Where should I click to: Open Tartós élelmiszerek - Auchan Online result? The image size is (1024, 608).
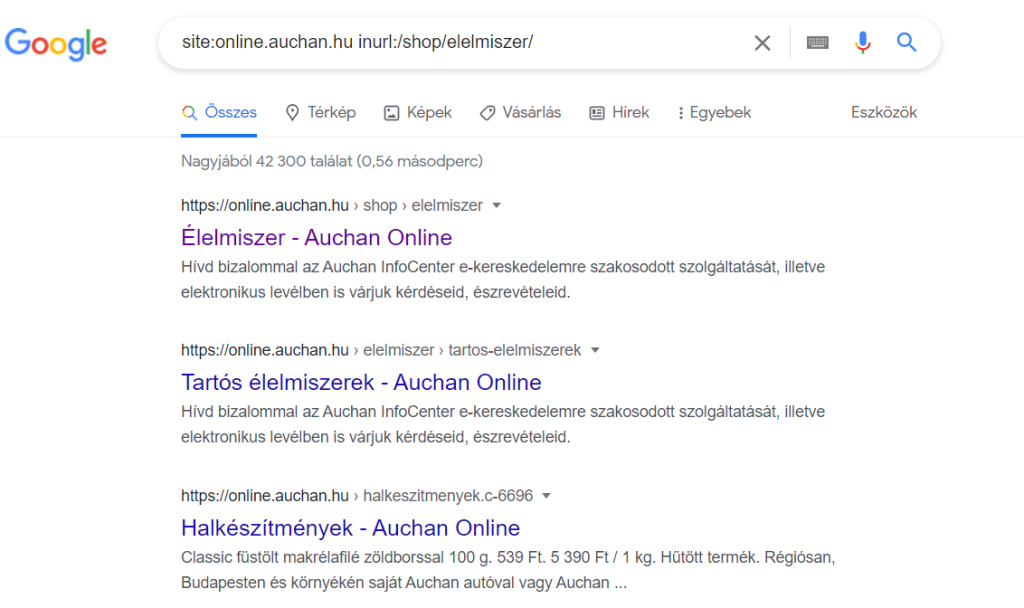[361, 382]
